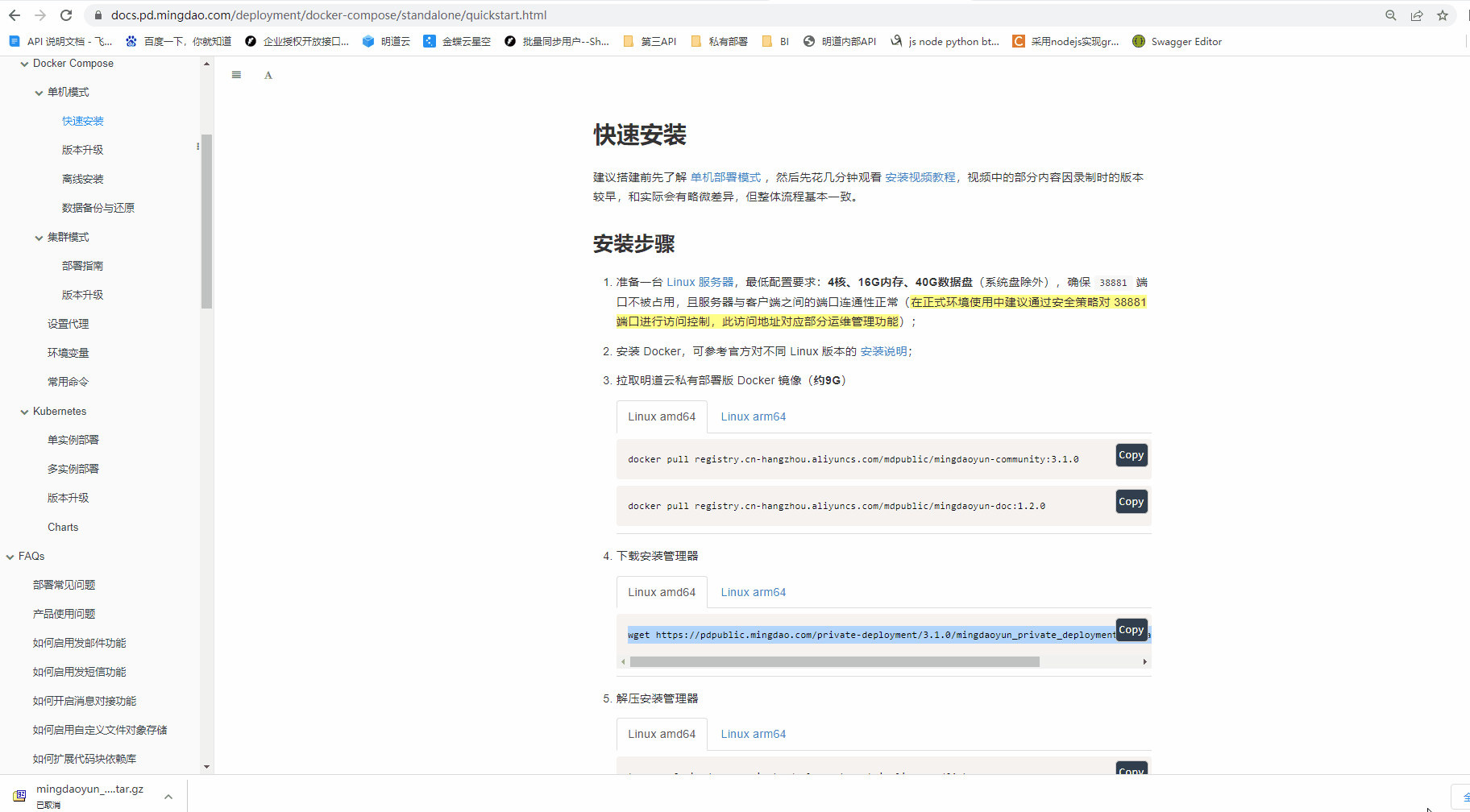
Task: Open 数据备份与还原 in the sidebar
Action: [98, 208]
